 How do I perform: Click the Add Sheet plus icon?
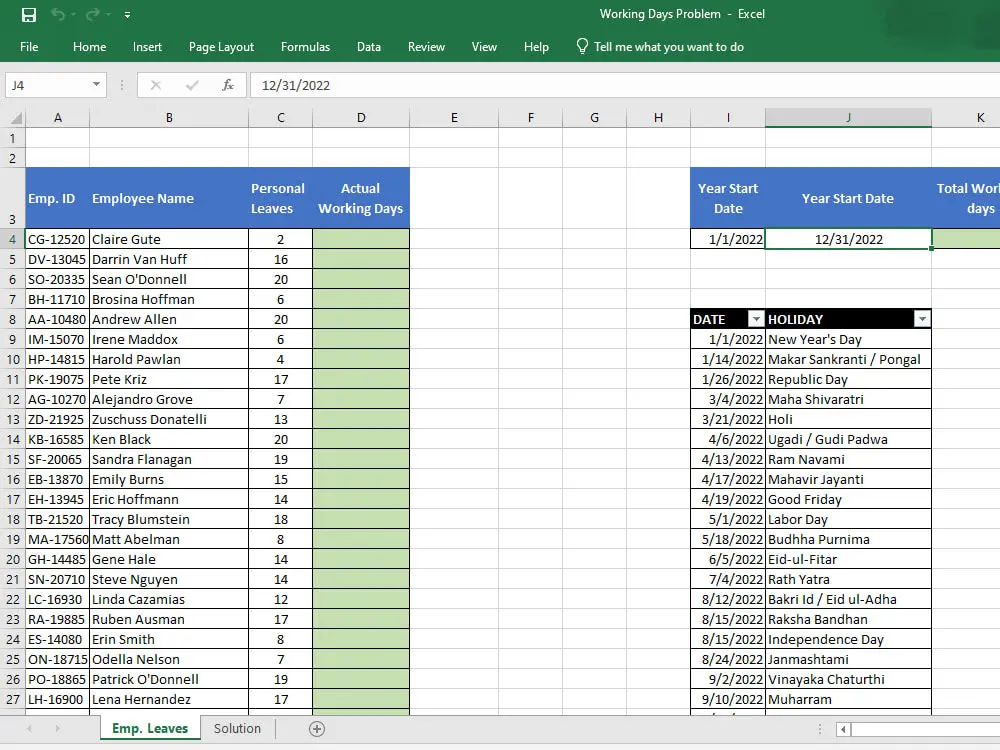click(316, 729)
